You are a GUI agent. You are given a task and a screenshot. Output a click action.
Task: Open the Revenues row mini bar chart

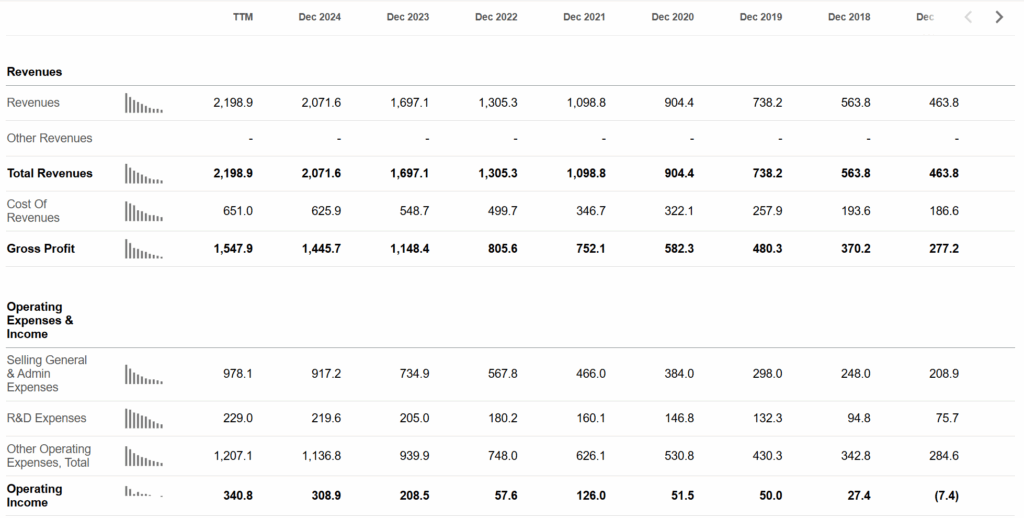pyautogui.click(x=144, y=103)
